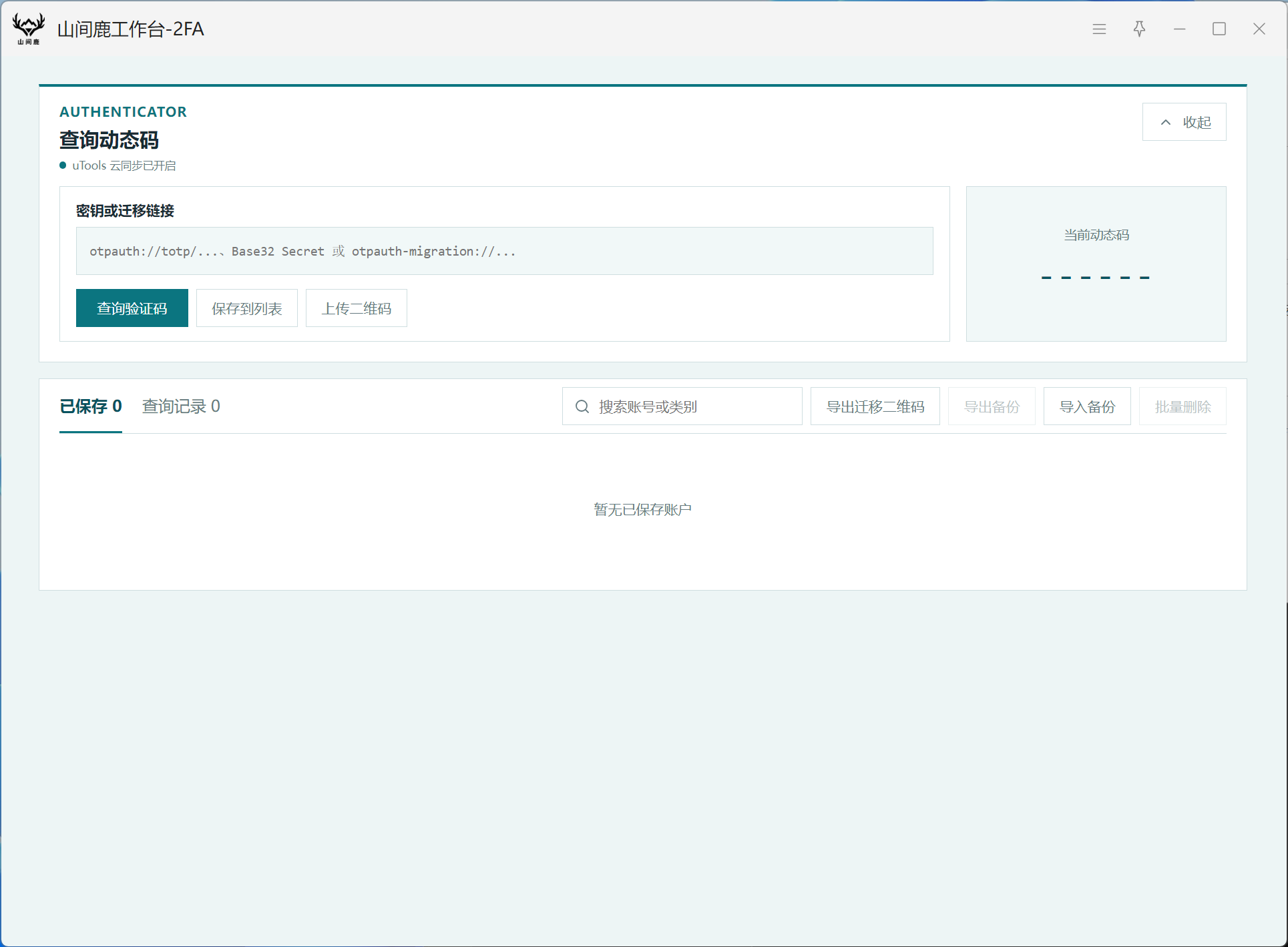This screenshot has width=1288, height=947.
Task: Click 批量删除 button
Action: pyautogui.click(x=1183, y=406)
